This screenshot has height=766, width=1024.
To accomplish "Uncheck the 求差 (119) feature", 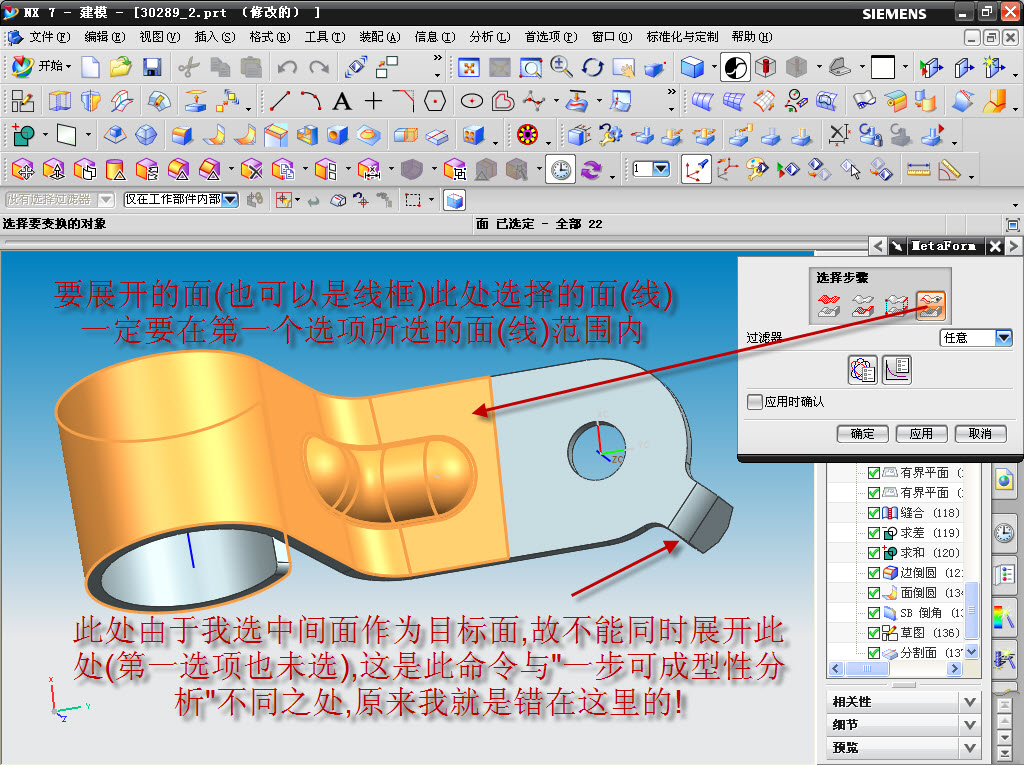I will 874,533.
